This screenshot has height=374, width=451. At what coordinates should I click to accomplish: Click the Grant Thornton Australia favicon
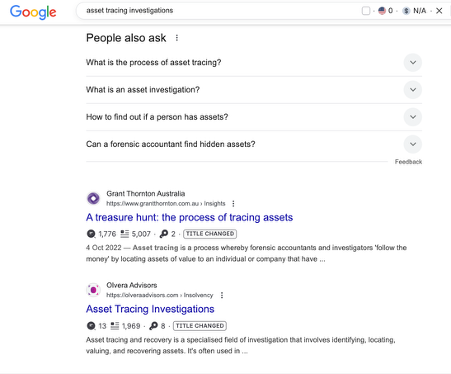(93, 198)
